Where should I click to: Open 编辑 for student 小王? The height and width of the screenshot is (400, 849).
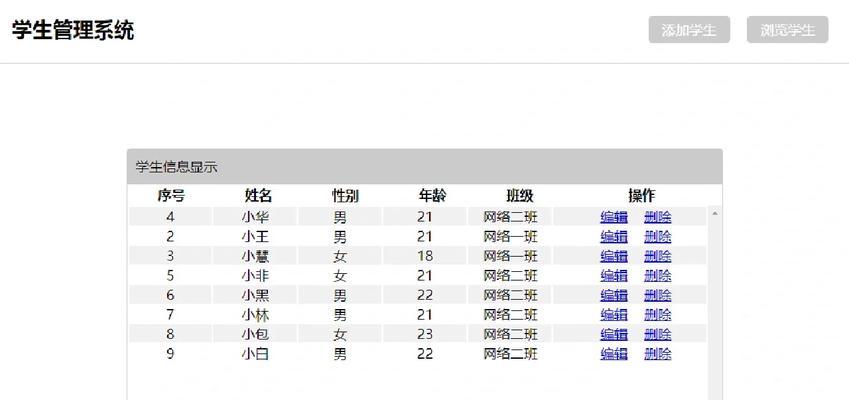(x=614, y=237)
